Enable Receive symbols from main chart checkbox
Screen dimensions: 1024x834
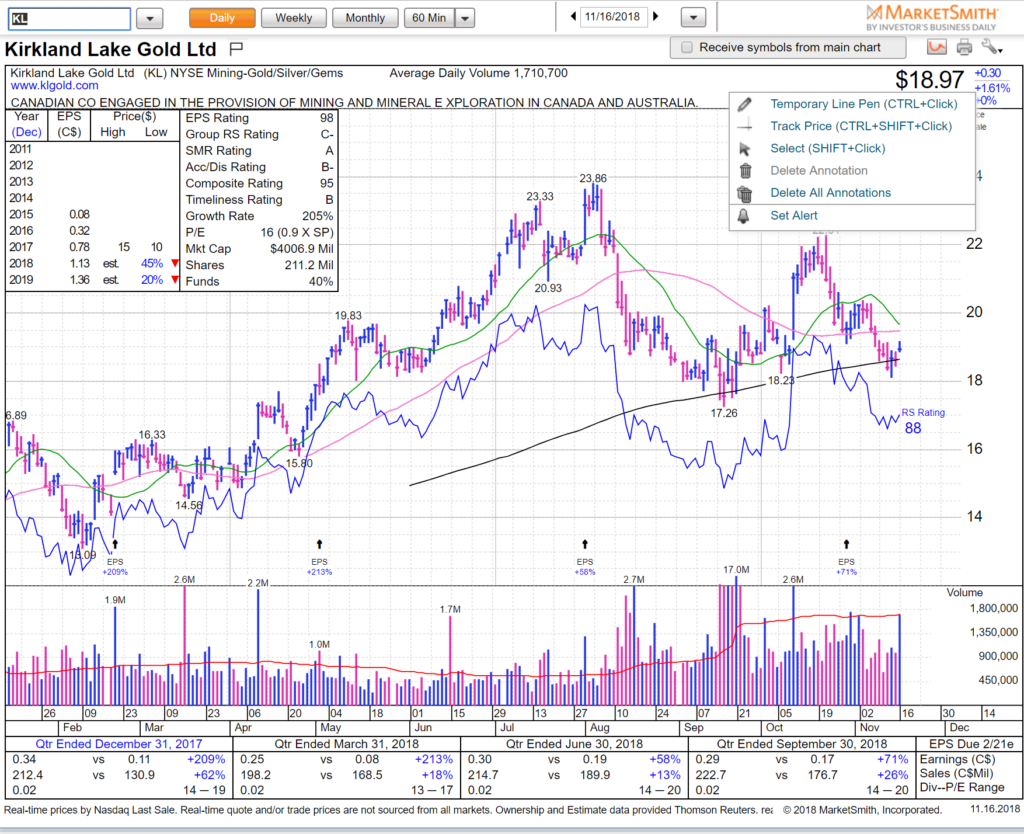point(686,48)
